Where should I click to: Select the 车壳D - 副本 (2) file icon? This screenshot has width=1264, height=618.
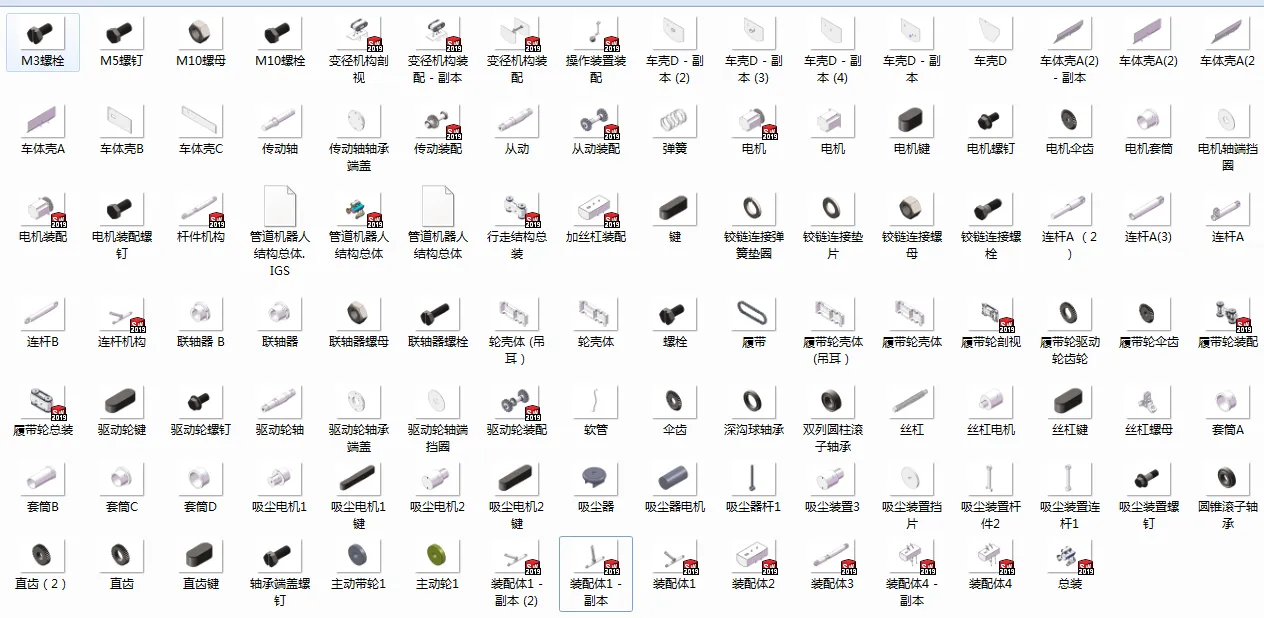point(675,34)
